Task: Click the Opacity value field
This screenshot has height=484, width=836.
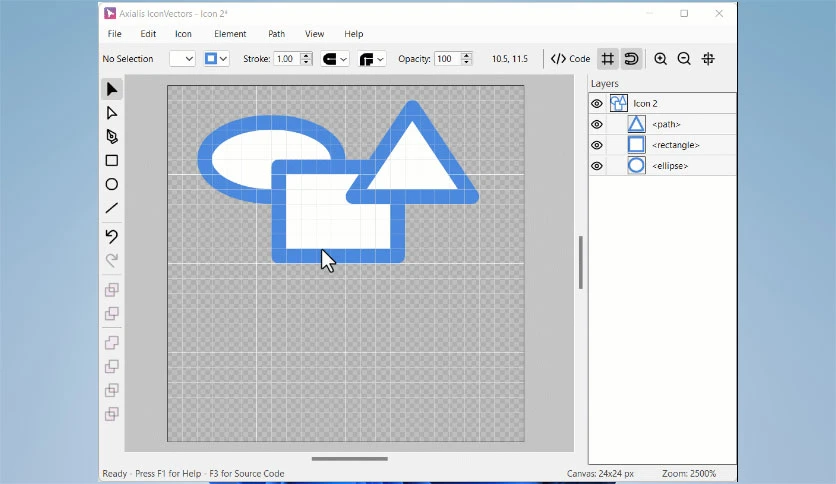Action: coord(447,59)
